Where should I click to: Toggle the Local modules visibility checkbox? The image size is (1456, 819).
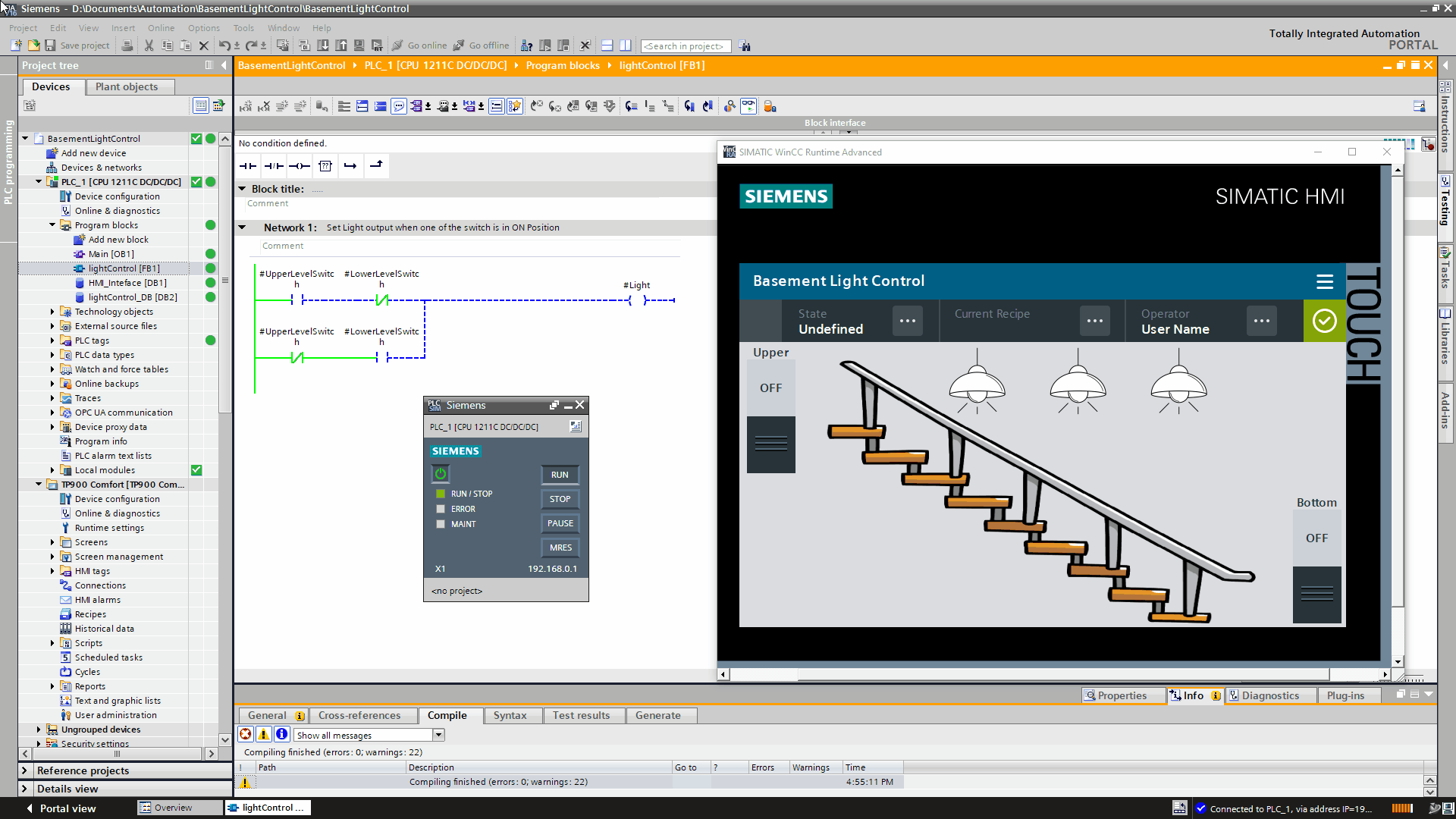[x=196, y=469]
